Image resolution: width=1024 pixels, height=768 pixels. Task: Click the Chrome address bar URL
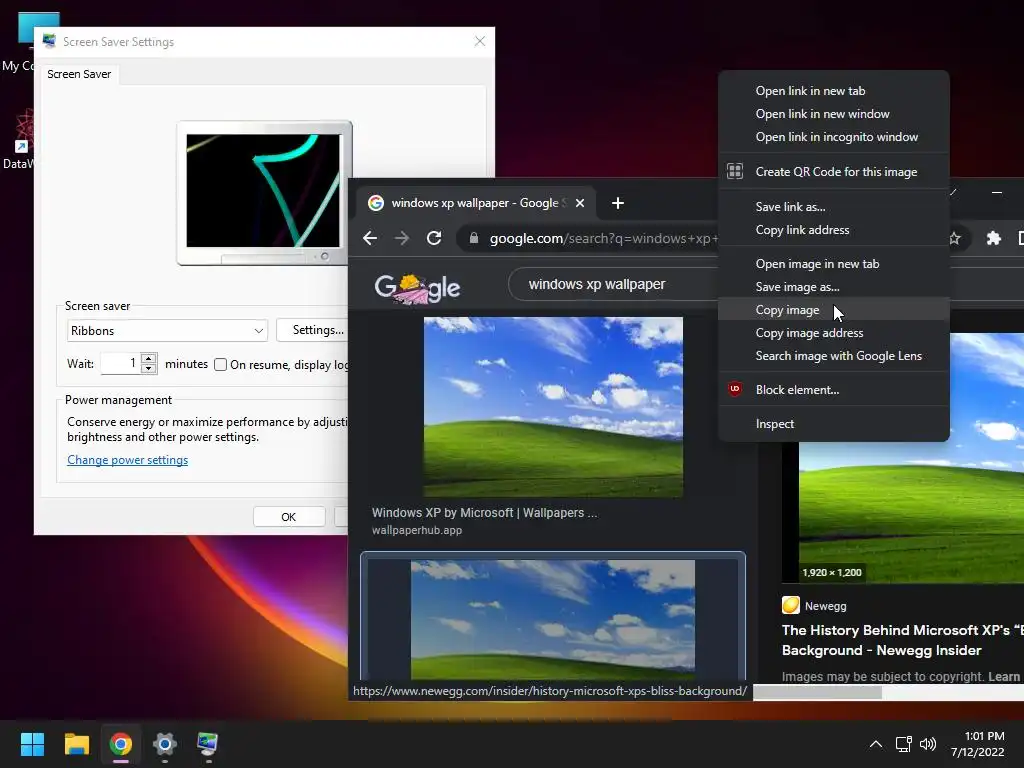(603, 238)
